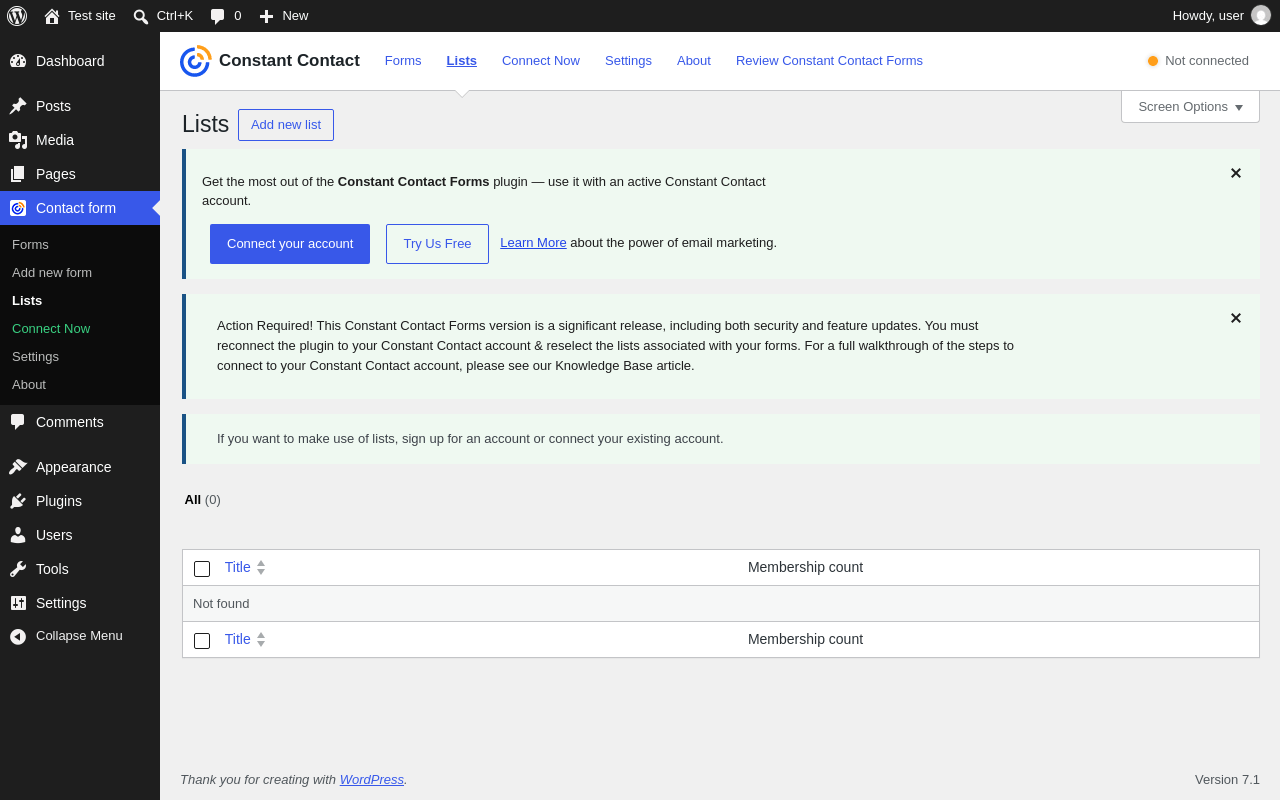Screen dimensions: 1280x800
Task: Tick the select-all checkbox in table header
Action: pos(202,569)
